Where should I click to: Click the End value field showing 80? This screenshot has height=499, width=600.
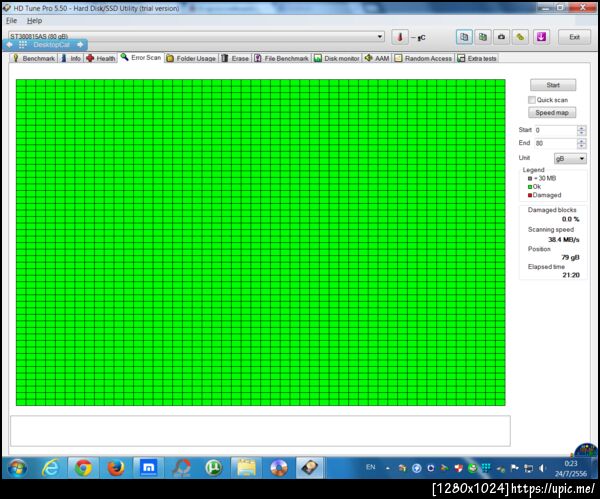(556, 143)
